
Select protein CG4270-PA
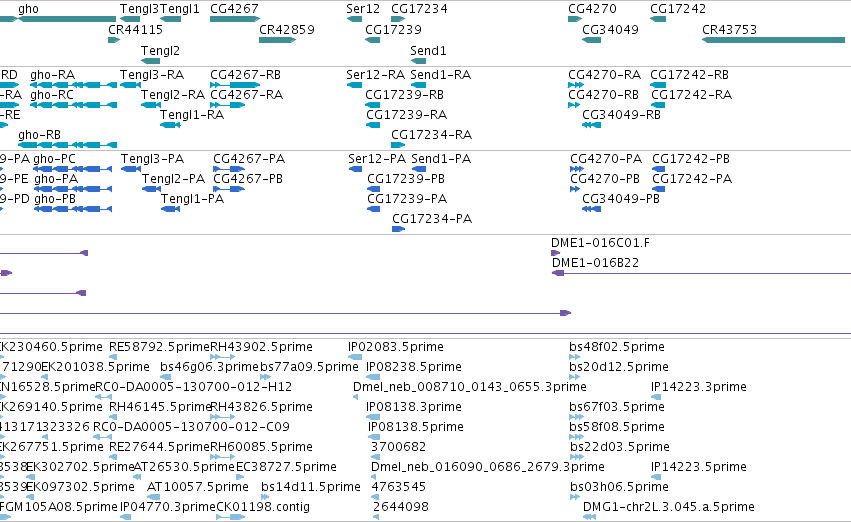point(606,158)
